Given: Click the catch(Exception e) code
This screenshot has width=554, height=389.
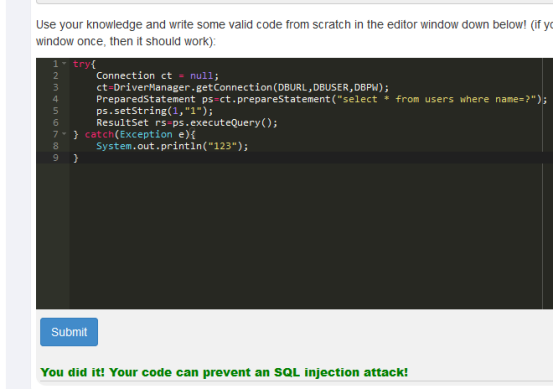Looking at the screenshot, I should pos(140,134).
